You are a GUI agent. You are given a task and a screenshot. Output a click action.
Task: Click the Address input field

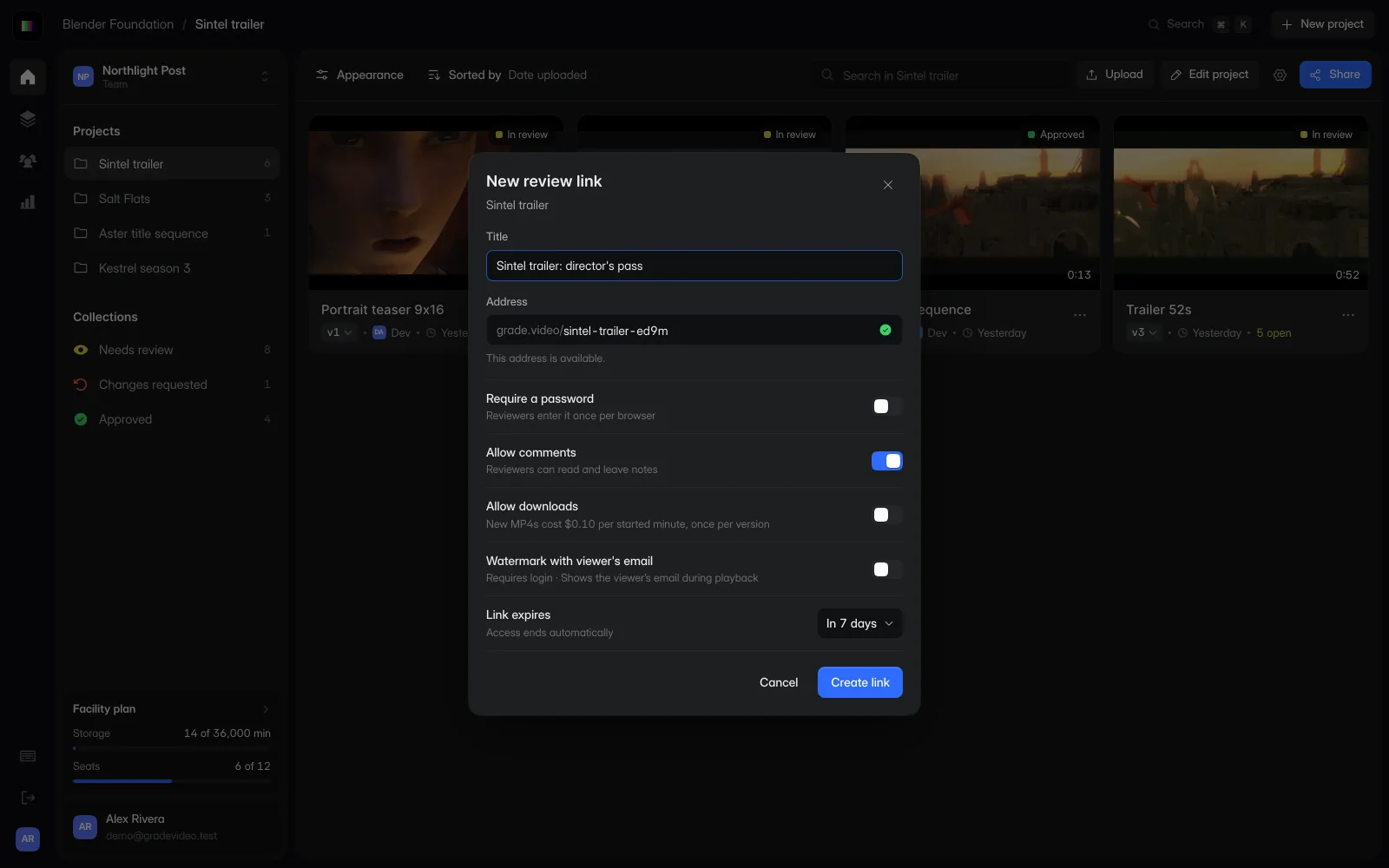[694, 330]
